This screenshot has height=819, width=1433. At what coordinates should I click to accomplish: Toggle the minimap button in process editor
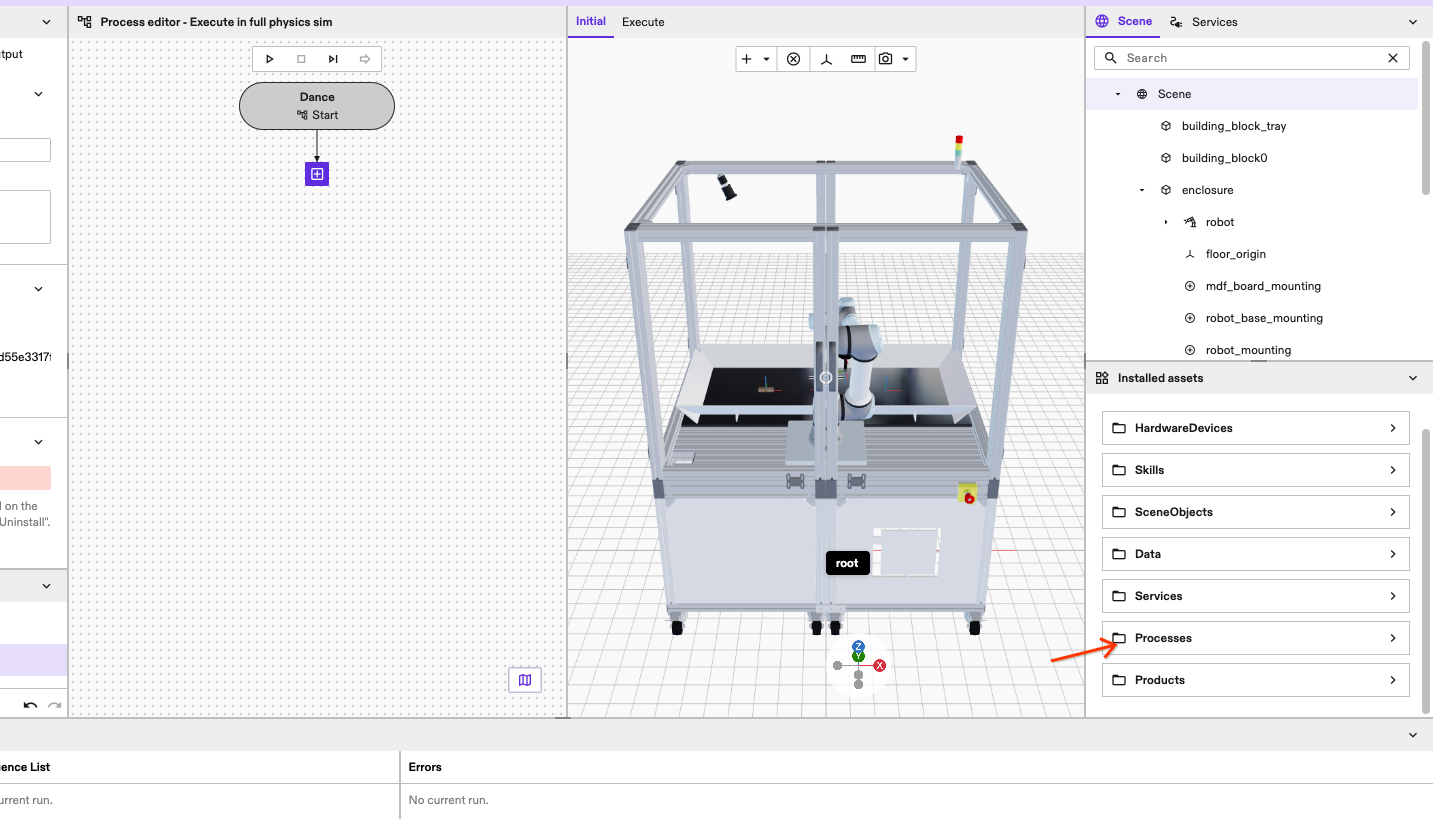(x=525, y=680)
